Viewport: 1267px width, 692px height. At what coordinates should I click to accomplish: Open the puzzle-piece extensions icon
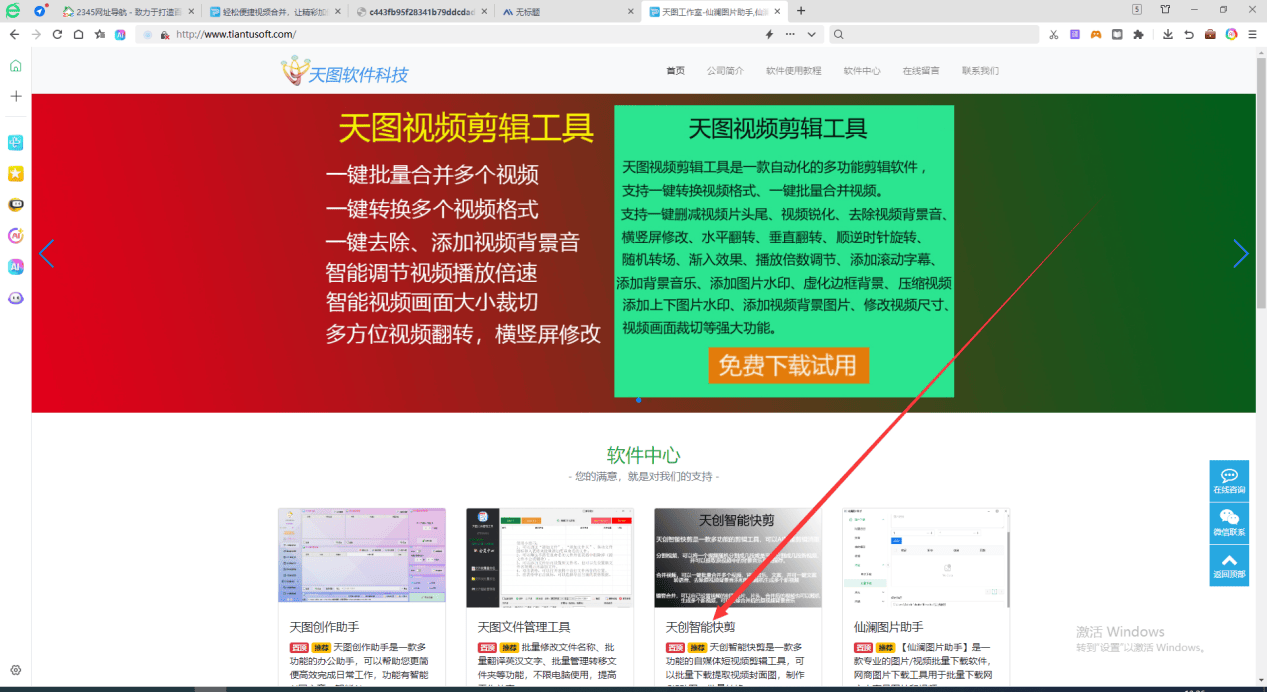coord(1137,34)
